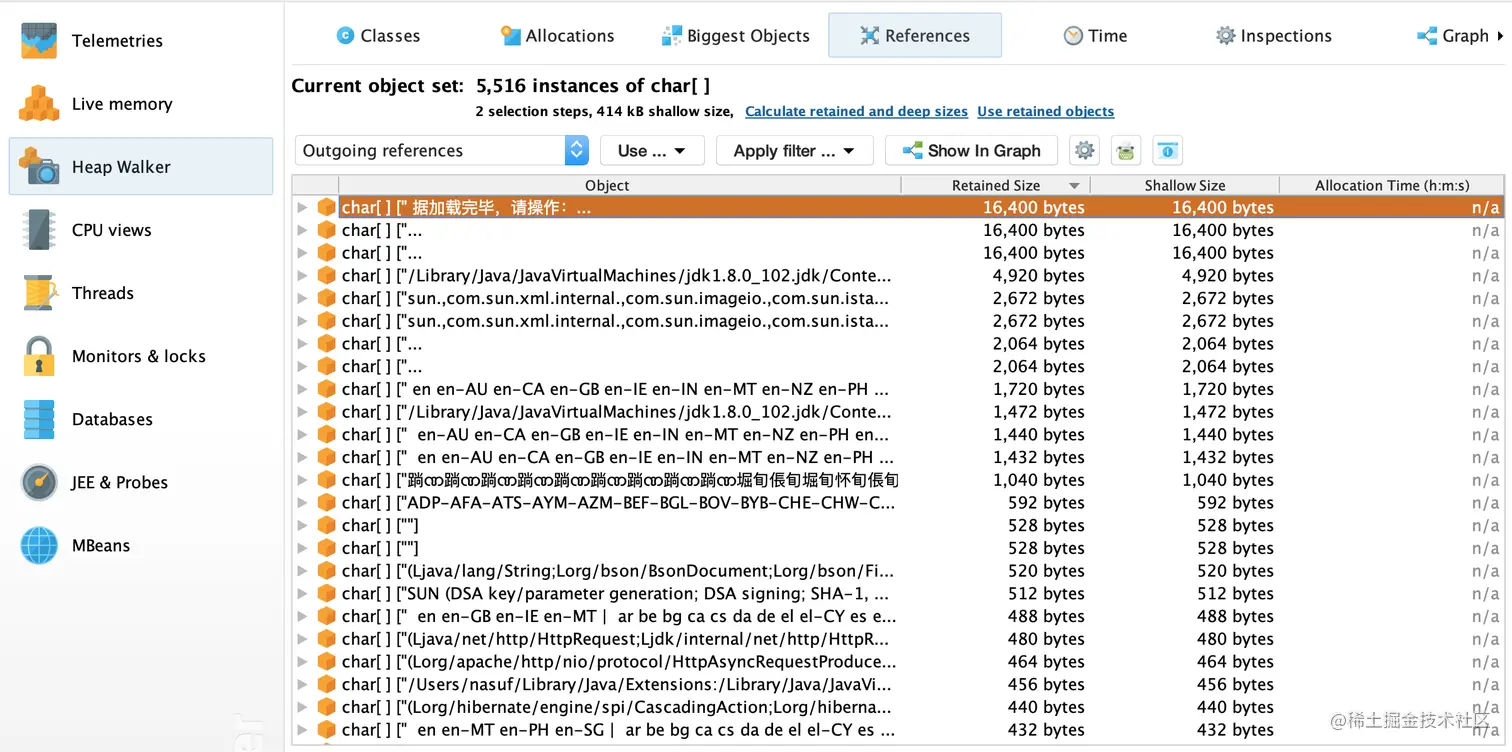
Task: Expand the 4,920 bytes char[] row
Action: point(302,276)
